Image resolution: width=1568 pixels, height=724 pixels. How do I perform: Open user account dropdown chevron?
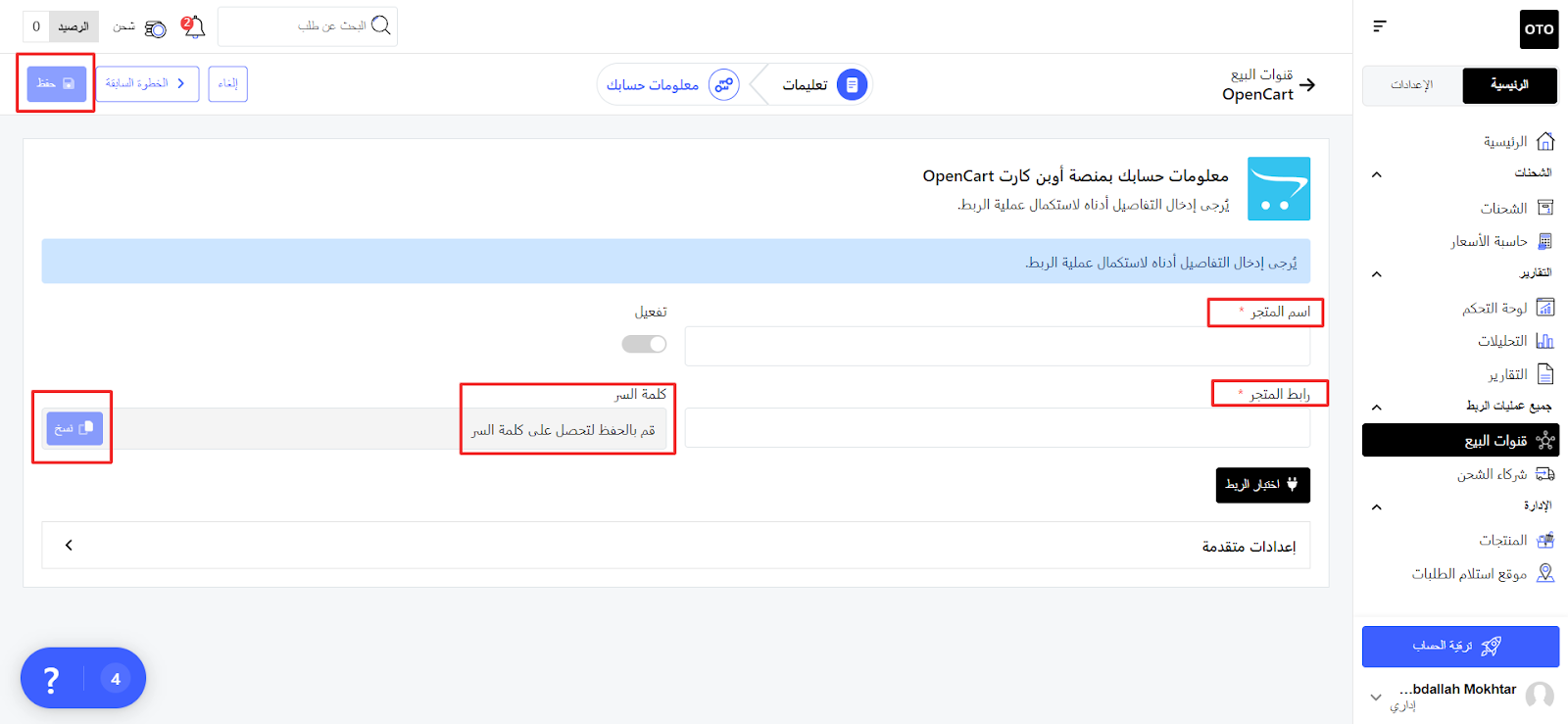(1376, 698)
